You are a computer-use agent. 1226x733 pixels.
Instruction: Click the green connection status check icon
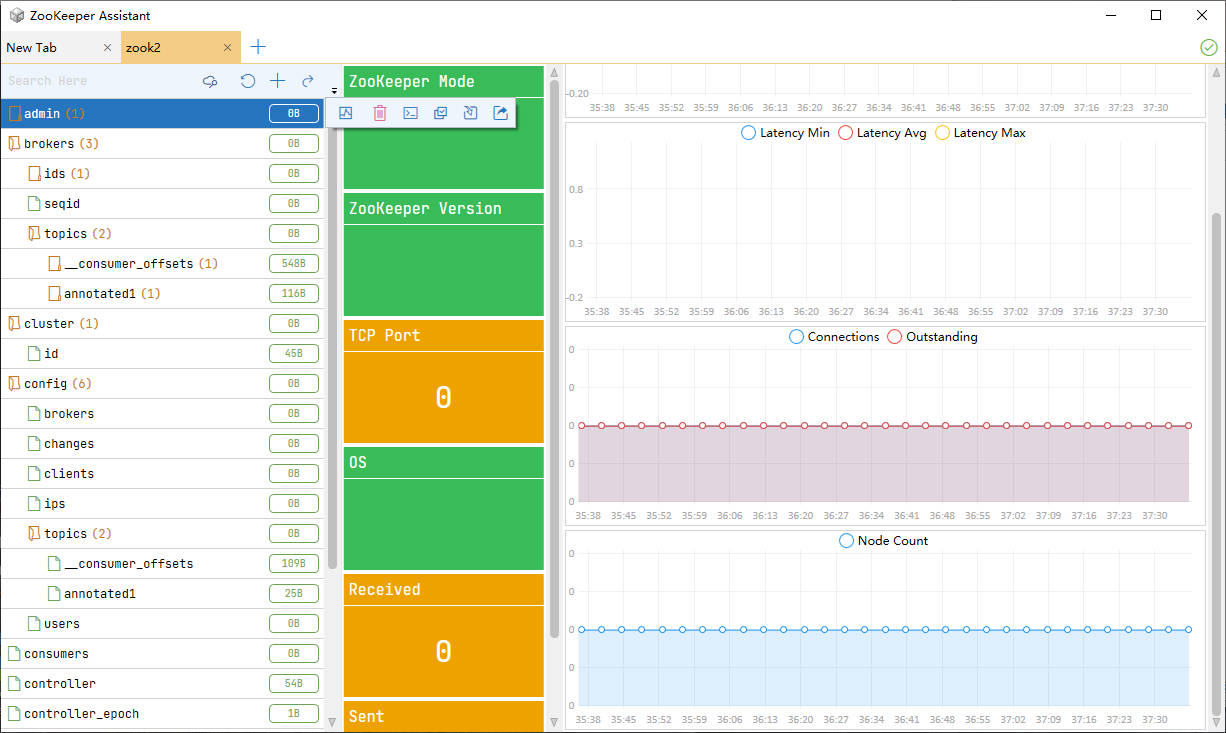click(1209, 47)
